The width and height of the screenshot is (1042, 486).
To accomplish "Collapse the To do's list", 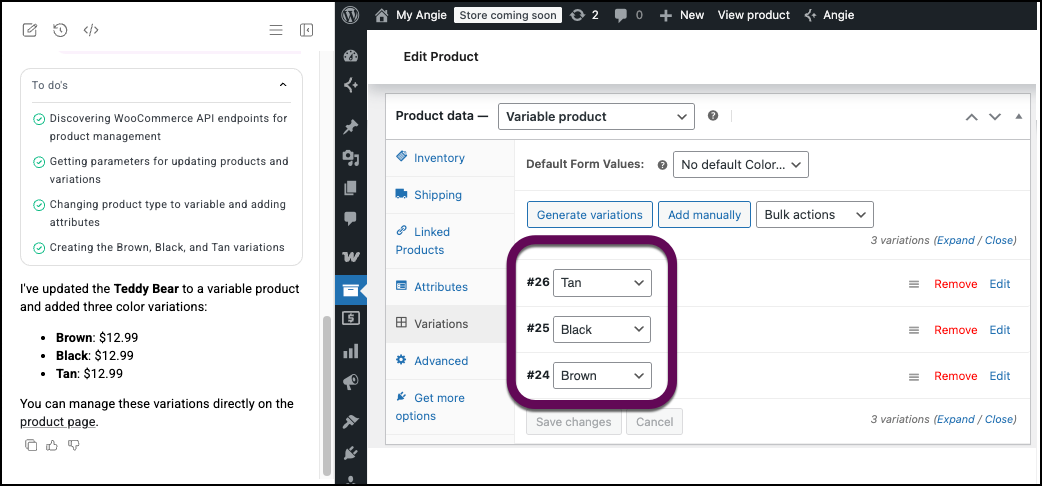I will (x=283, y=85).
